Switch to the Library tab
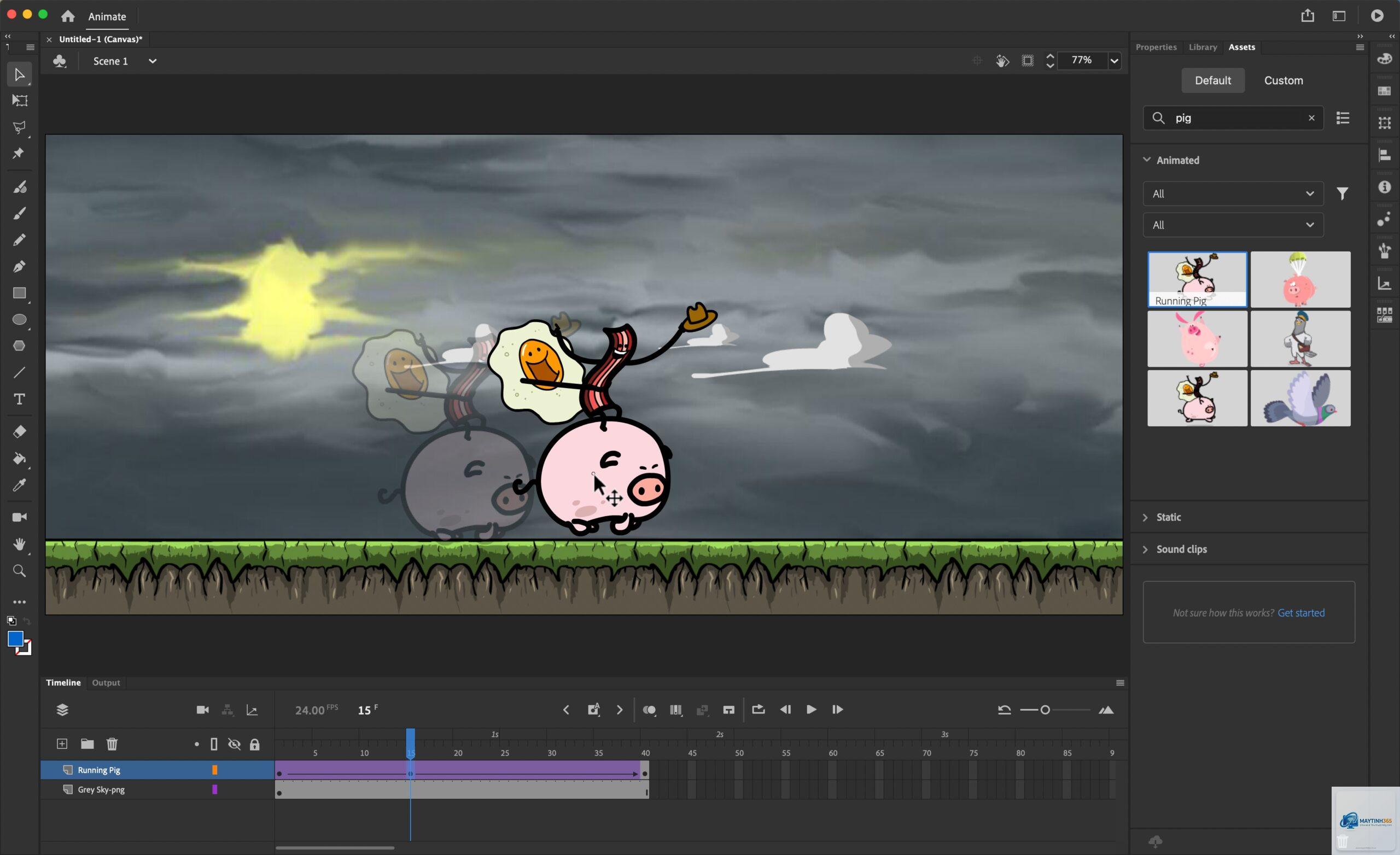Screen dimensions: 1400x855 [x=1202, y=47]
